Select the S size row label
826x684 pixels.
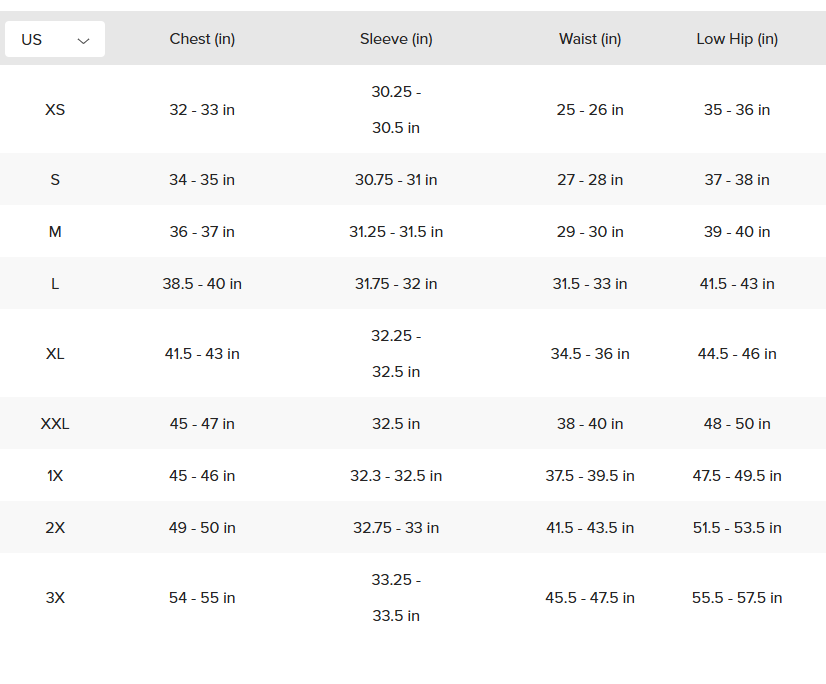55,180
